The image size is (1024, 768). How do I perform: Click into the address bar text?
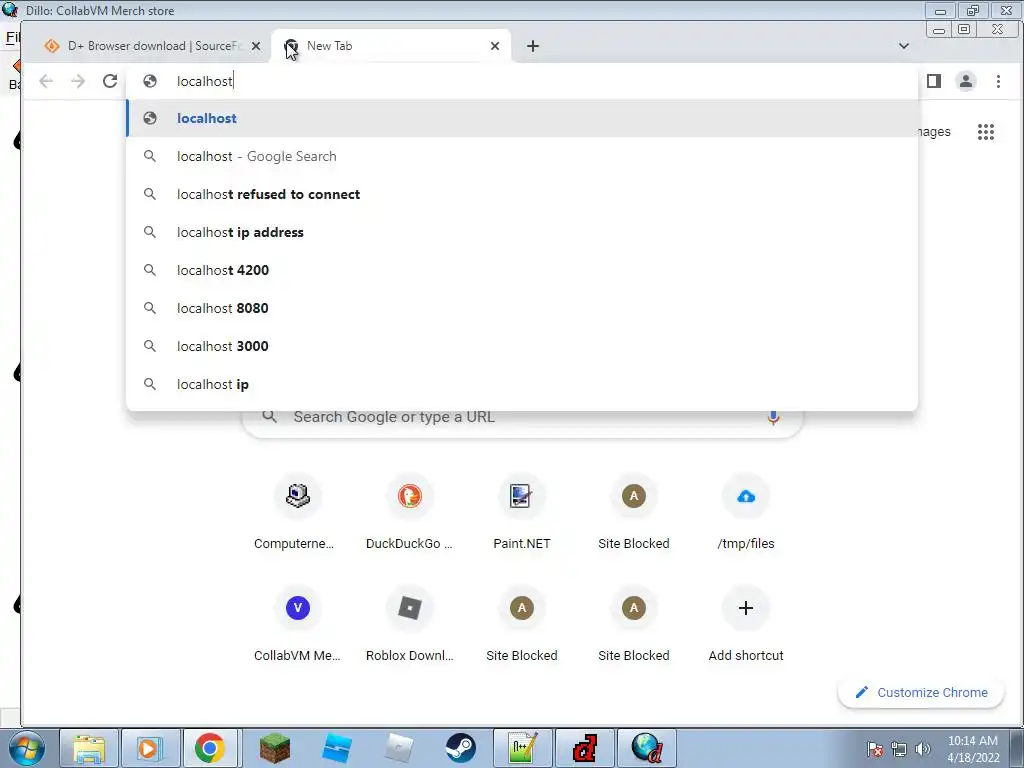click(x=522, y=81)
